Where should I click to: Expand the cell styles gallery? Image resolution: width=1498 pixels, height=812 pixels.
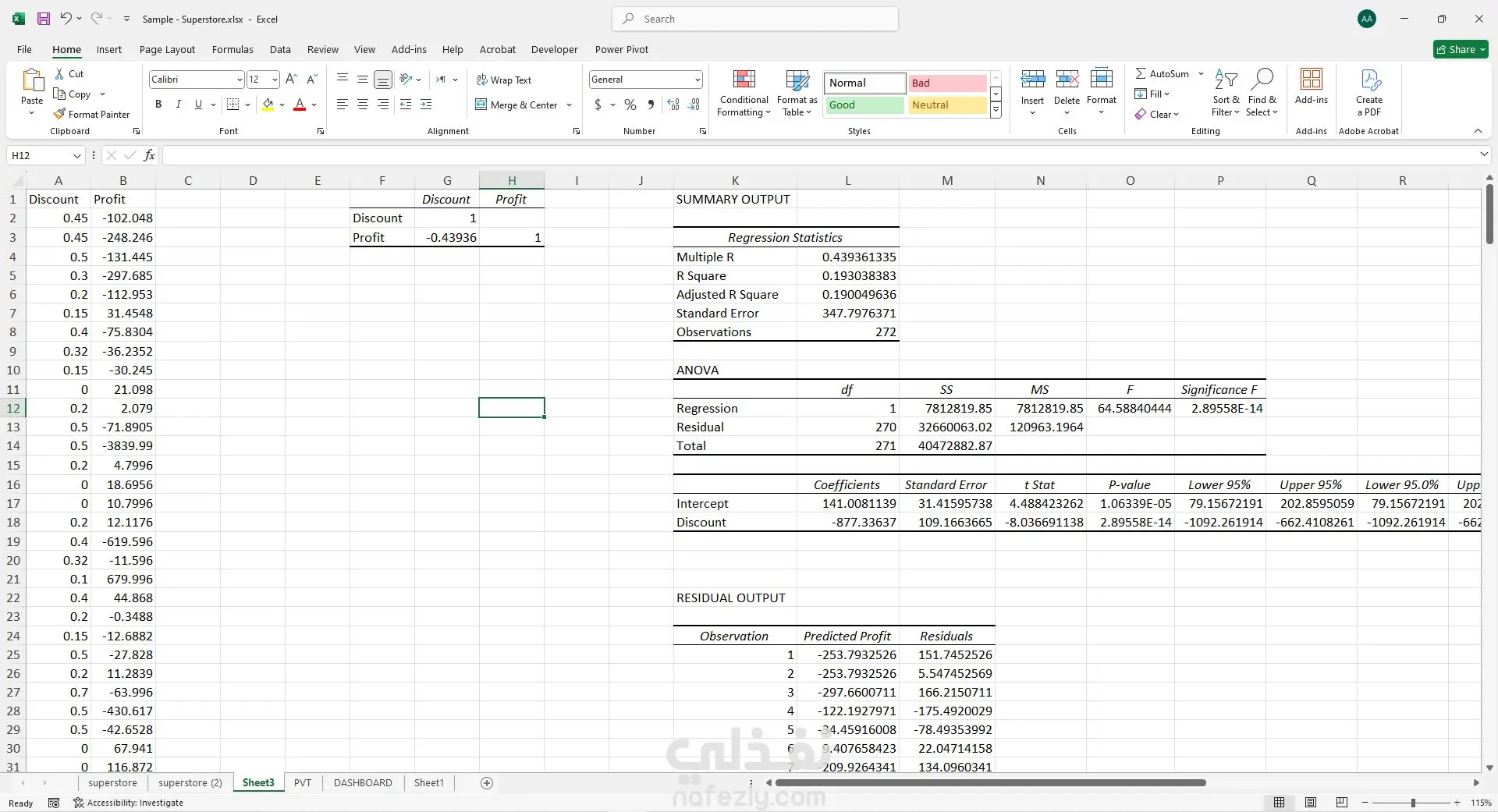996,112
